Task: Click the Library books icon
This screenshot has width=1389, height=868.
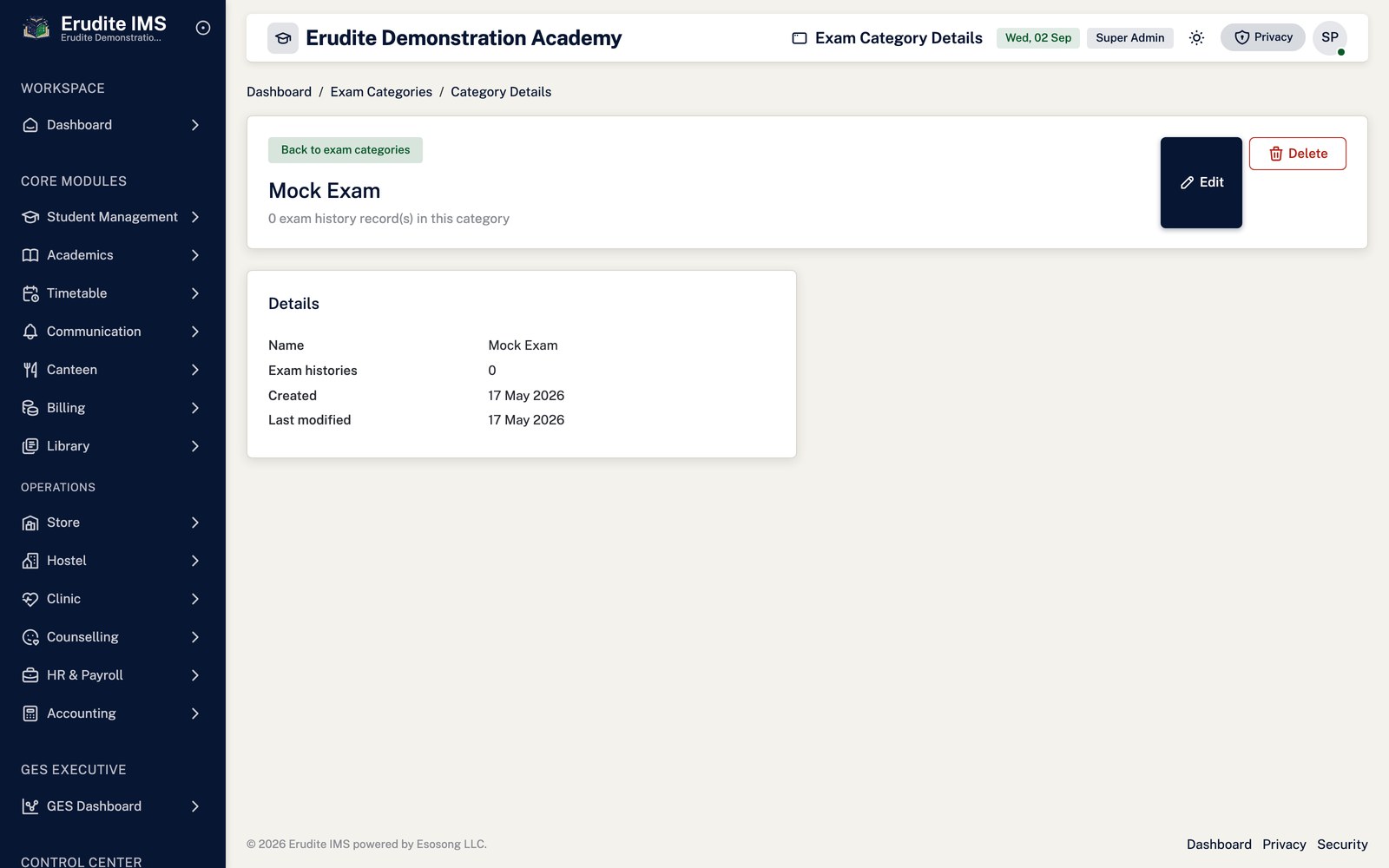Action: pyautogui.click(x=30, y=446)
